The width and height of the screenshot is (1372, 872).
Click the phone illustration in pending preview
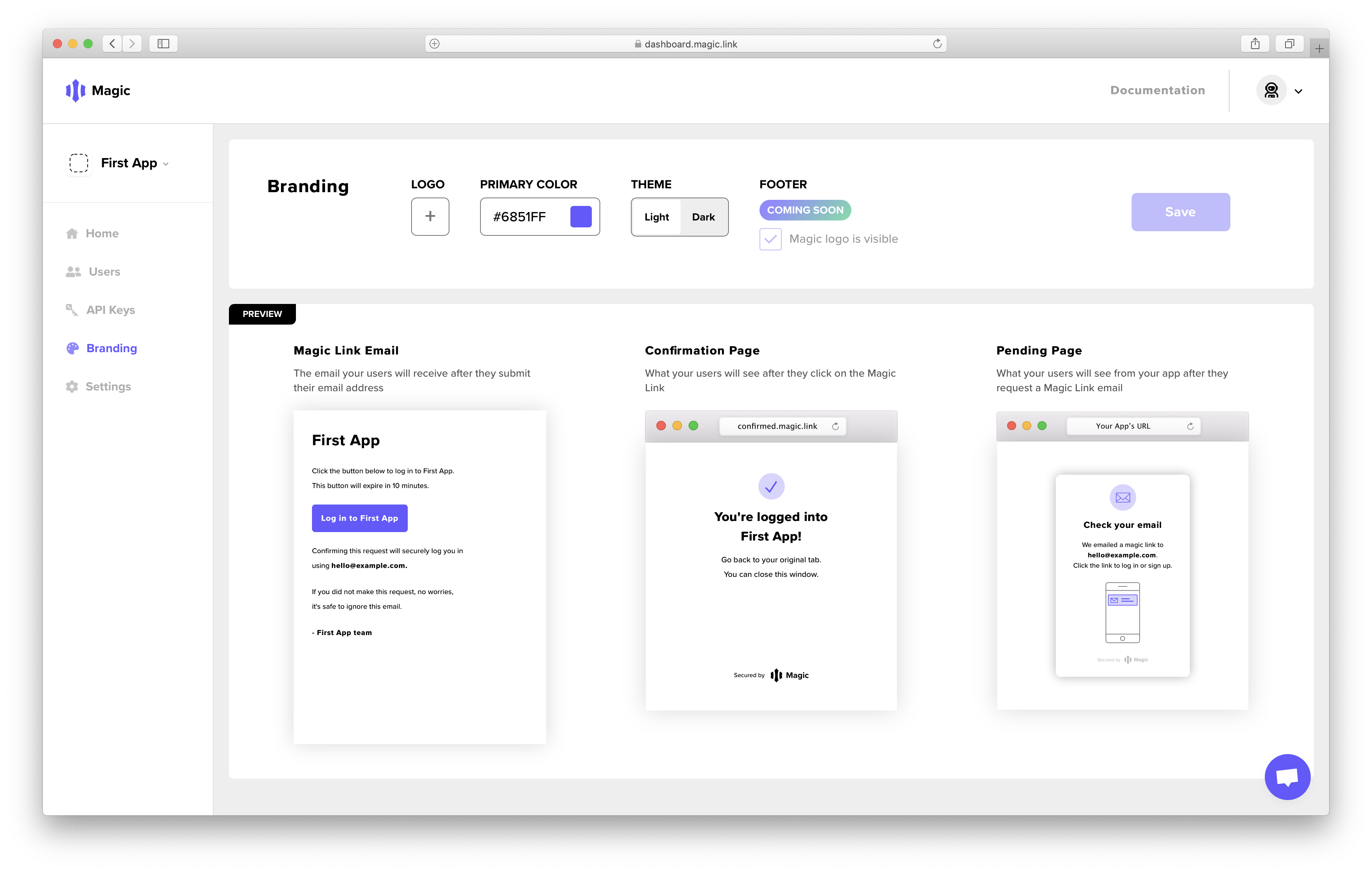click(x=1122, y=612)
